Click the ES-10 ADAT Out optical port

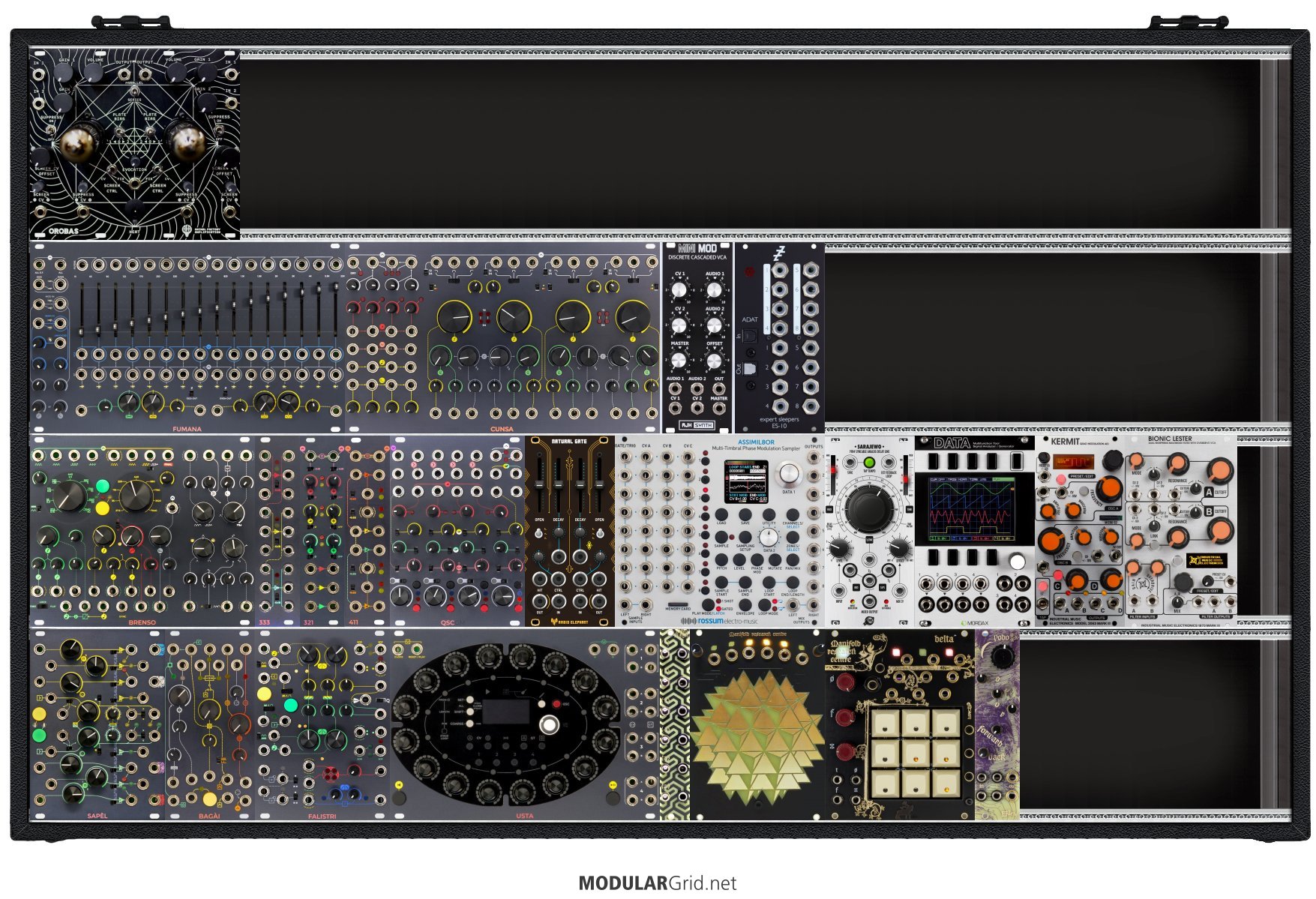750,368
